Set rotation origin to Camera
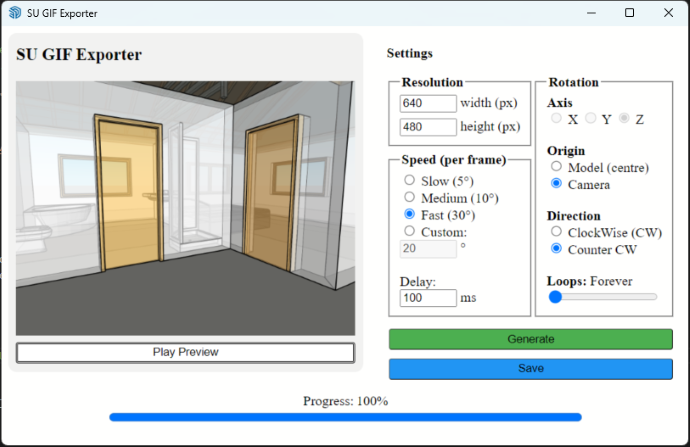The height and width of the screenshot is (447, 690). pyautogui.click(x=557, y=184)
